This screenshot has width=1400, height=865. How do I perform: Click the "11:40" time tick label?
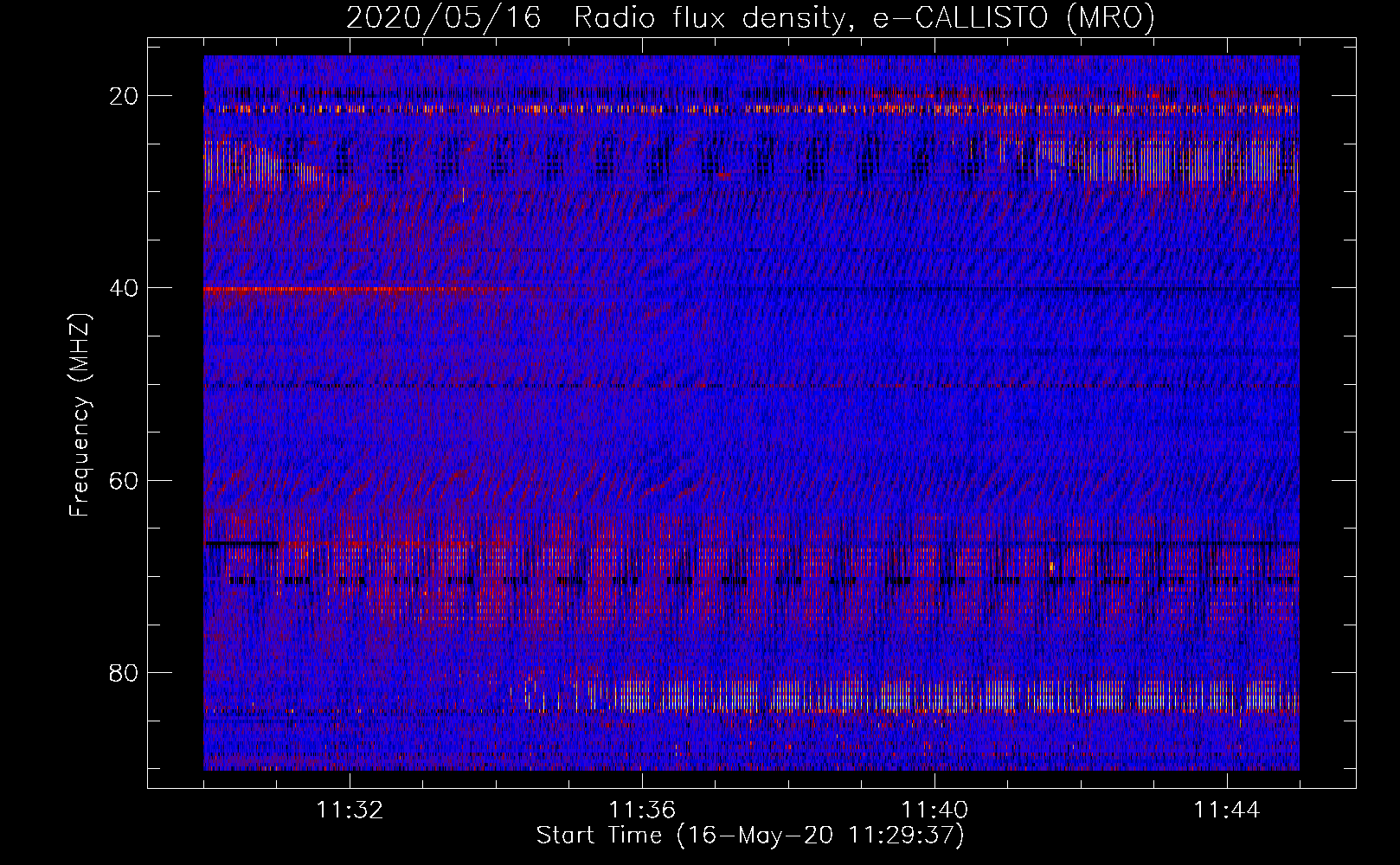[x=934, y=811]
